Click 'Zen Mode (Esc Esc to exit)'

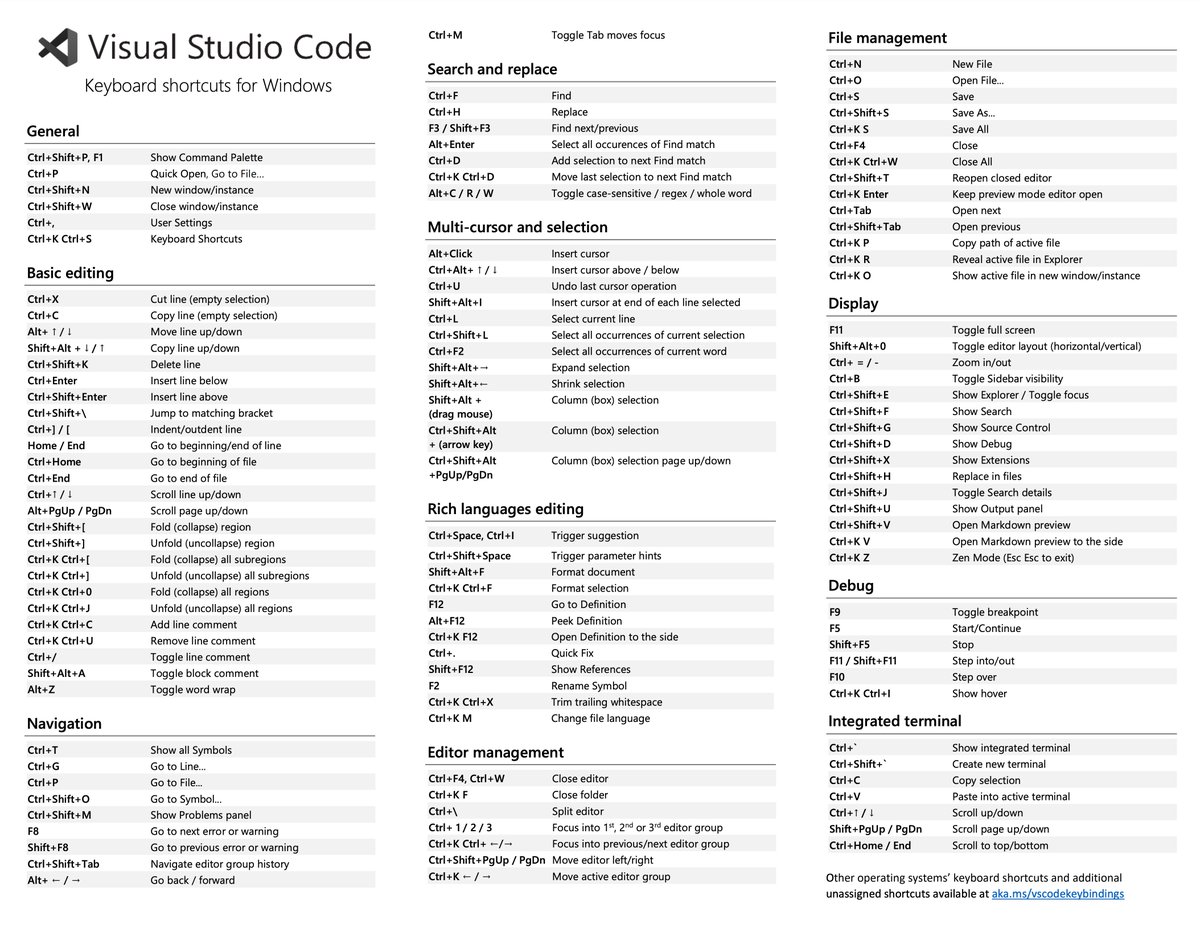(1013, 557)
